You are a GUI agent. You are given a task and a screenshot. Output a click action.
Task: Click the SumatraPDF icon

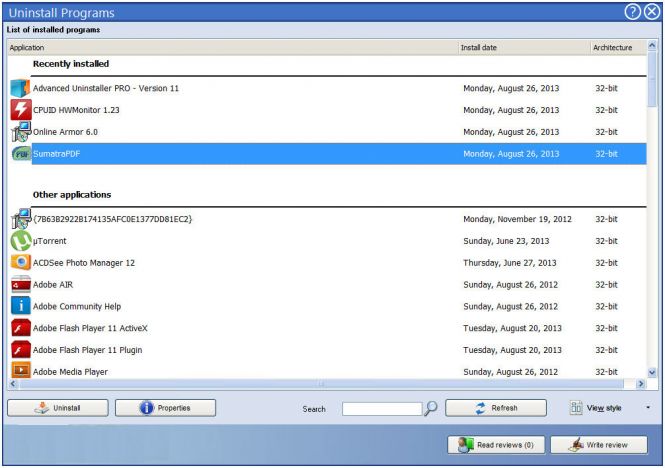point(21,154)
